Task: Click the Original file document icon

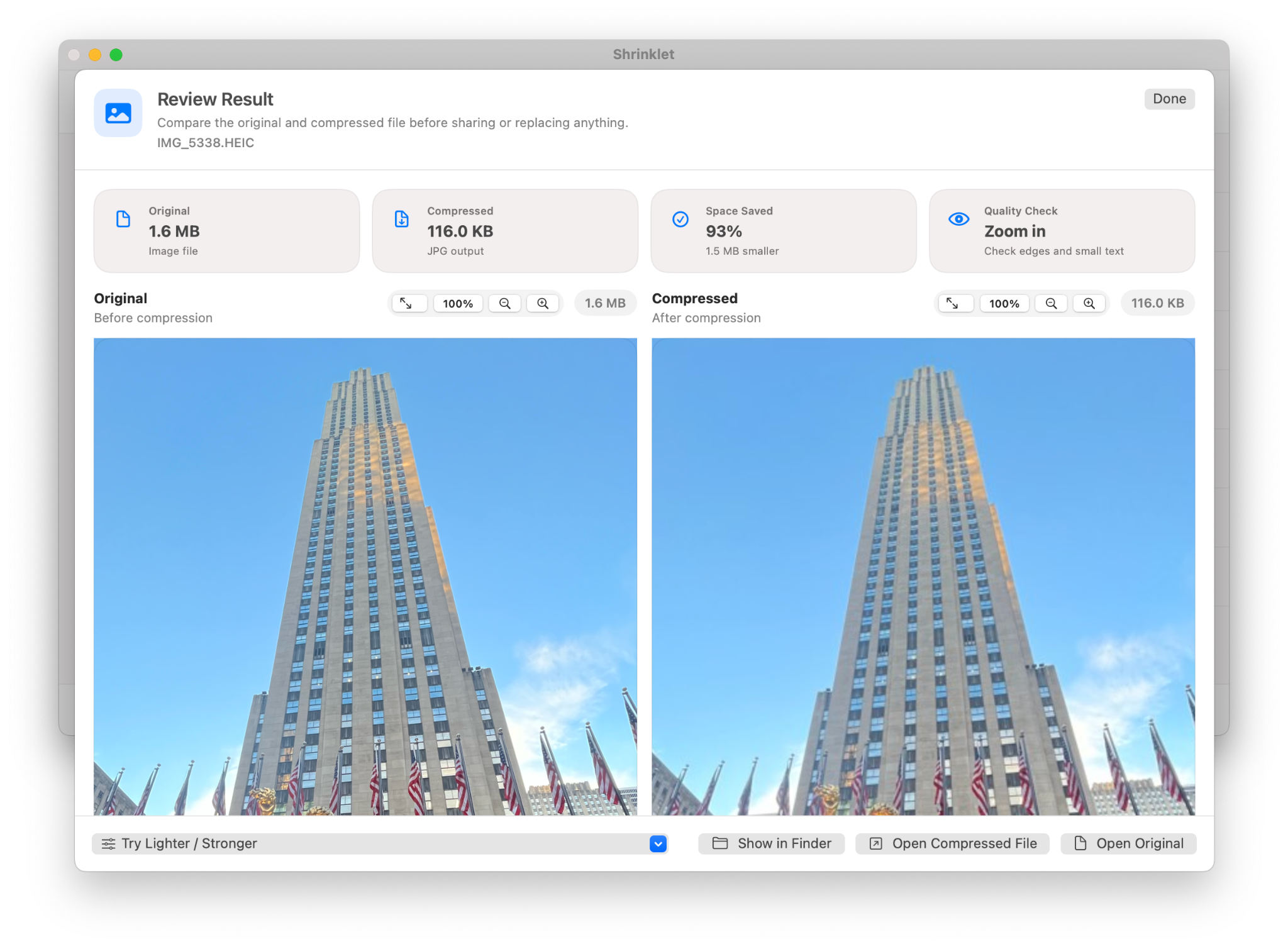Action: (x=123, y=219)
